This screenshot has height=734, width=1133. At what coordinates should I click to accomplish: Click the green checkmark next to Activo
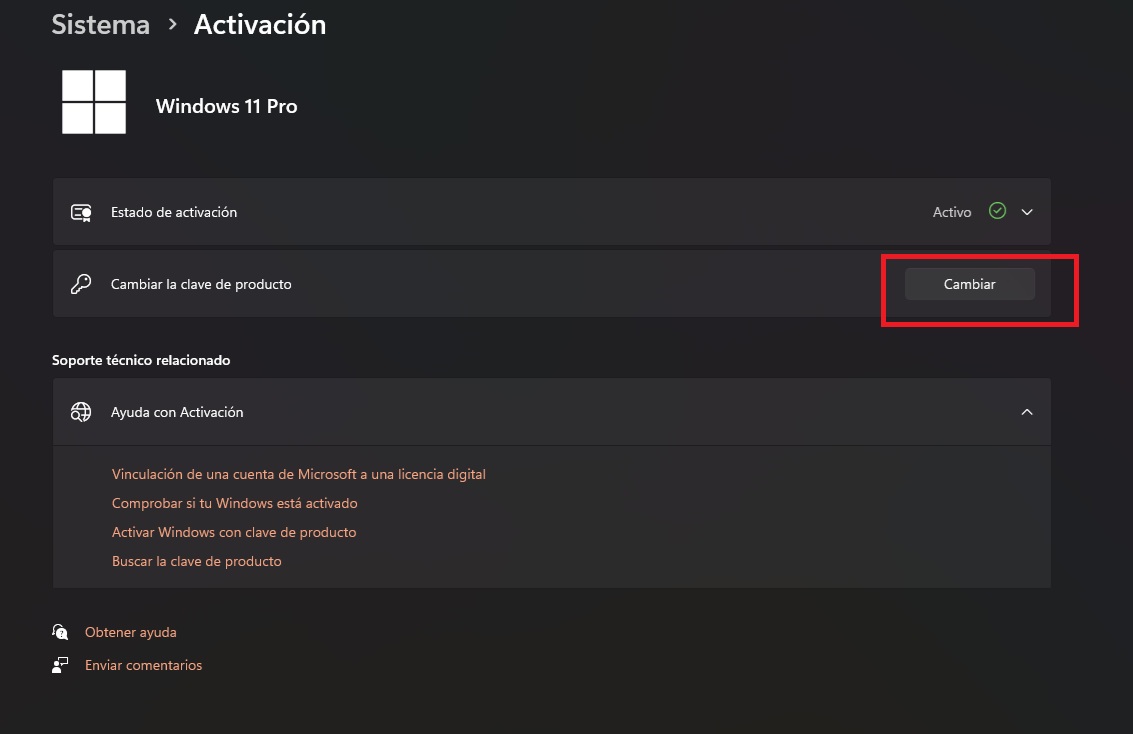point(996,211)
